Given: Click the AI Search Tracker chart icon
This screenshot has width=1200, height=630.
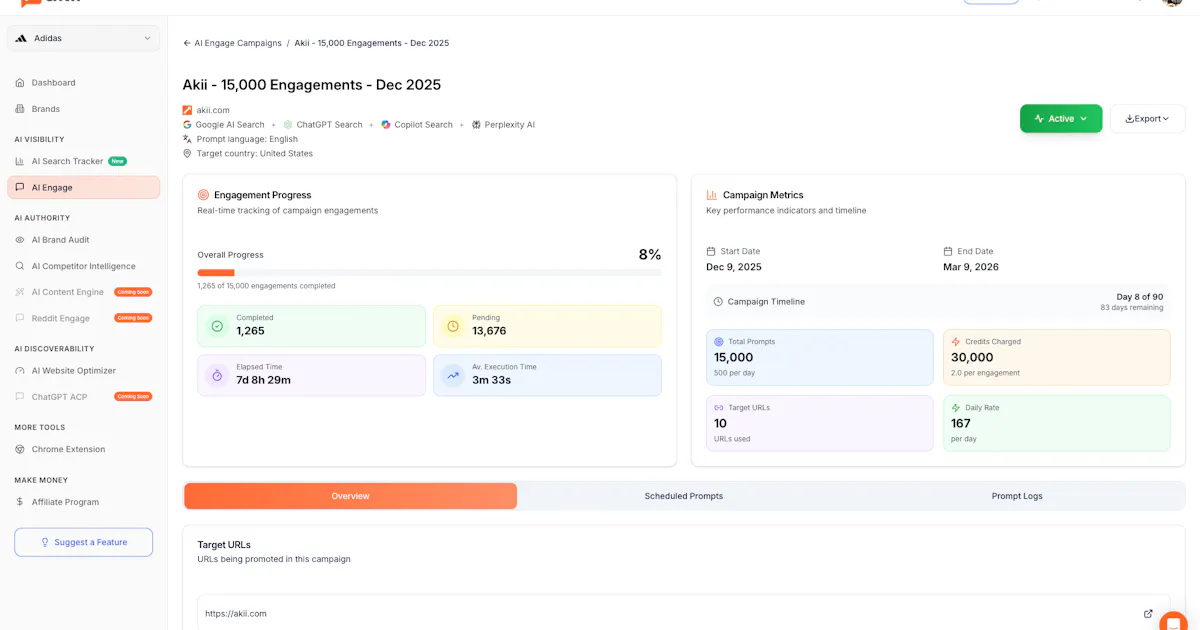Looking at the screenshot, I should (x=20, y=161).
